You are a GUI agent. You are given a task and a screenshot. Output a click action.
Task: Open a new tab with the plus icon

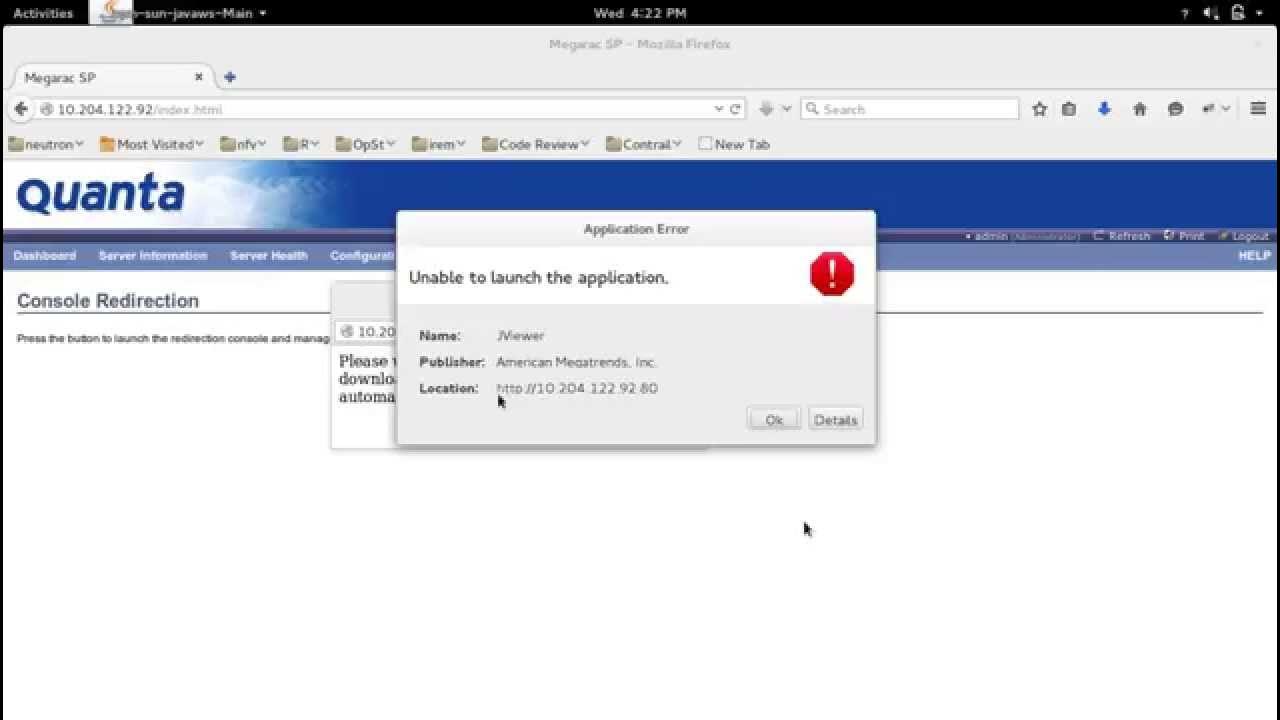coord(230,77)
